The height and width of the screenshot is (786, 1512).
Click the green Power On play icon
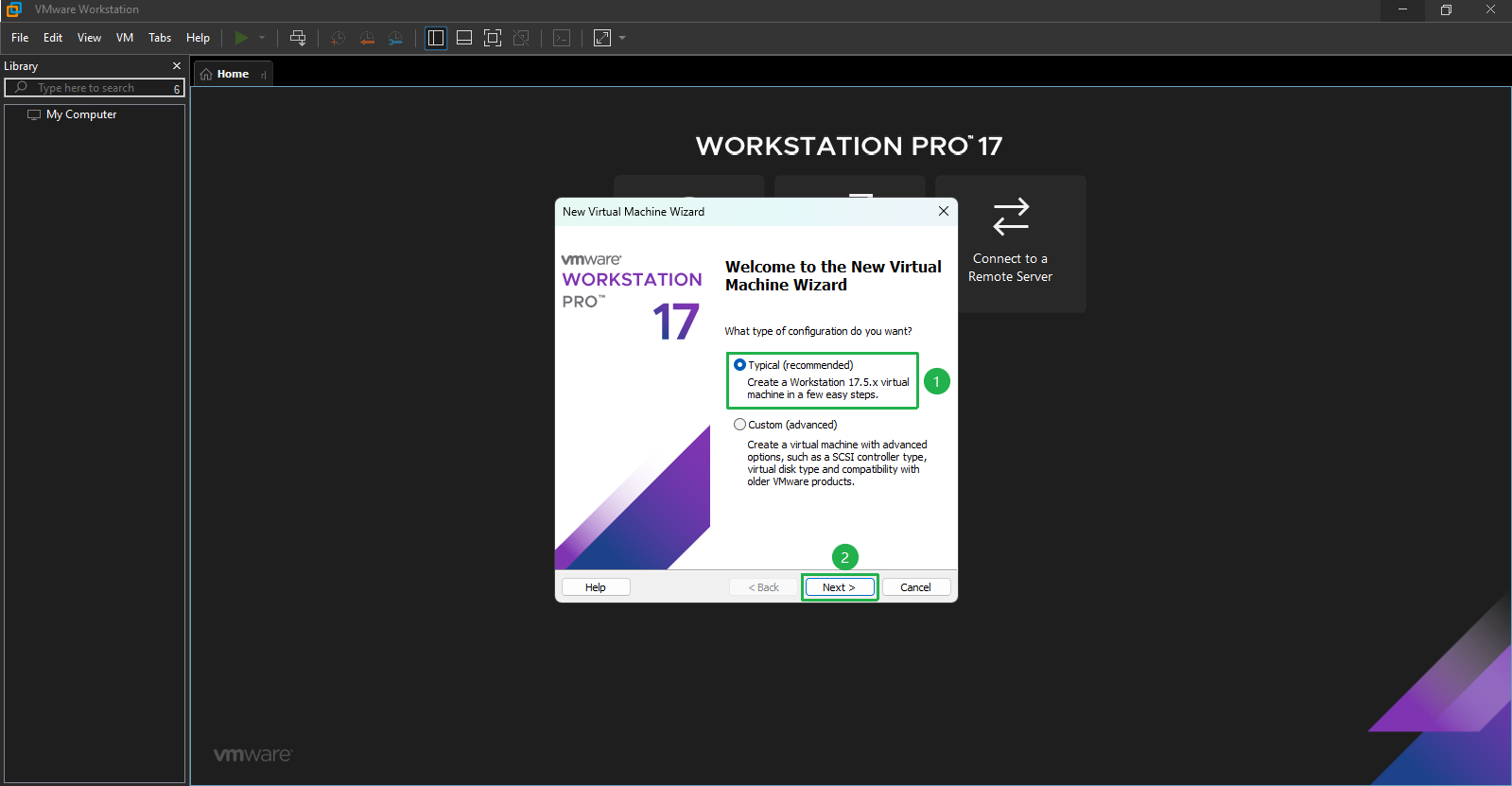241,38
